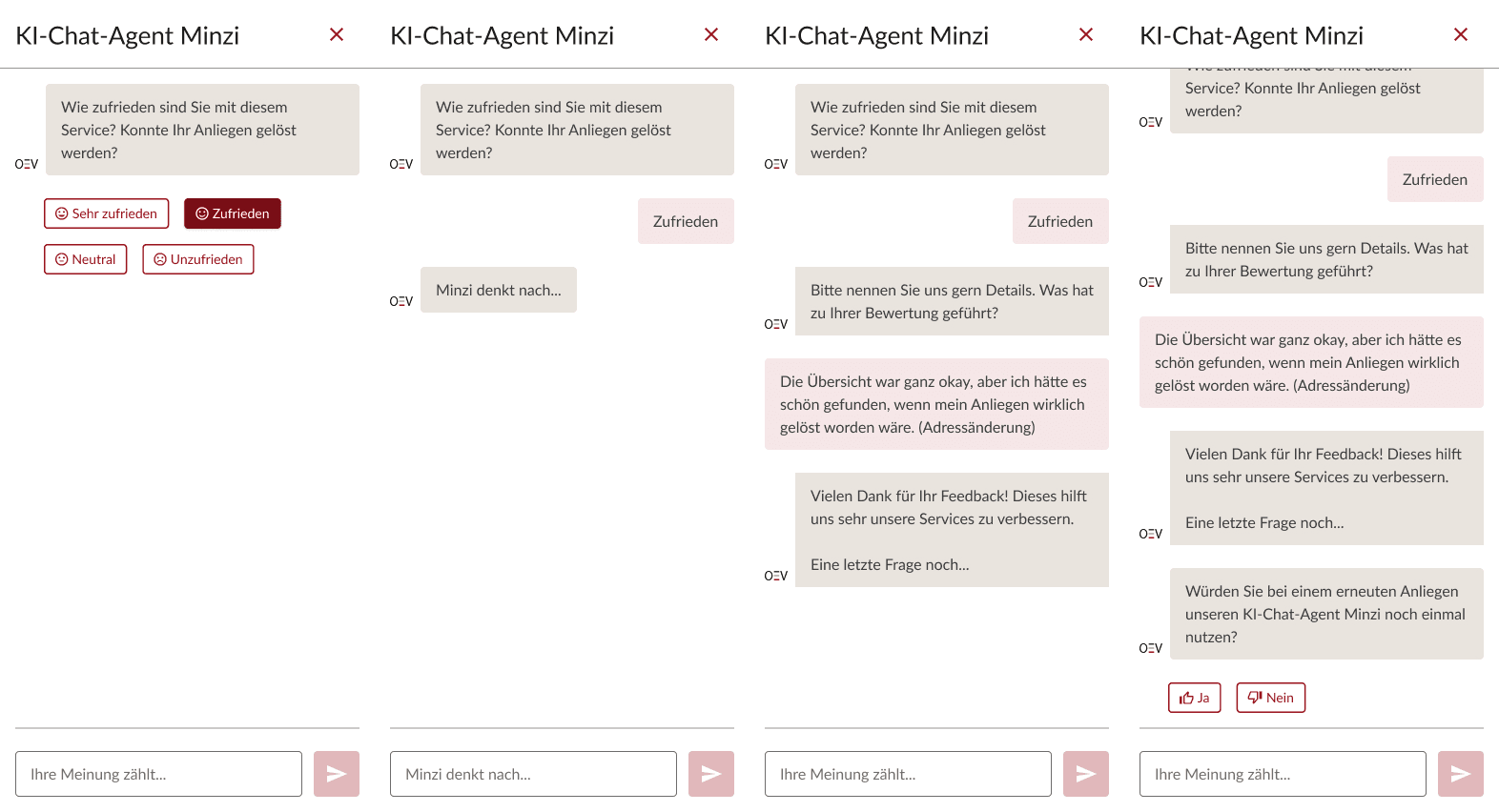Click the Ihre Meinung zählt input field

(158, 774)
